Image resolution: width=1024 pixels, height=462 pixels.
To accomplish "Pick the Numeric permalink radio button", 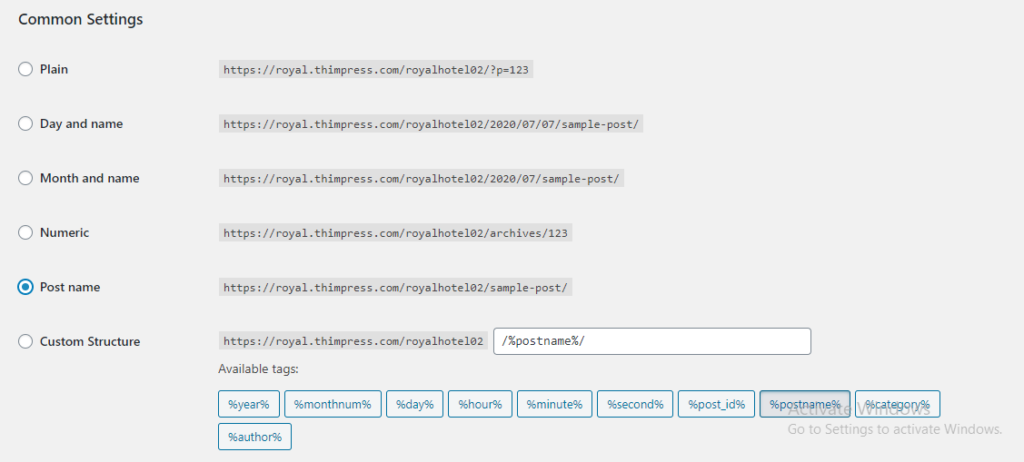I will (26, 233).
